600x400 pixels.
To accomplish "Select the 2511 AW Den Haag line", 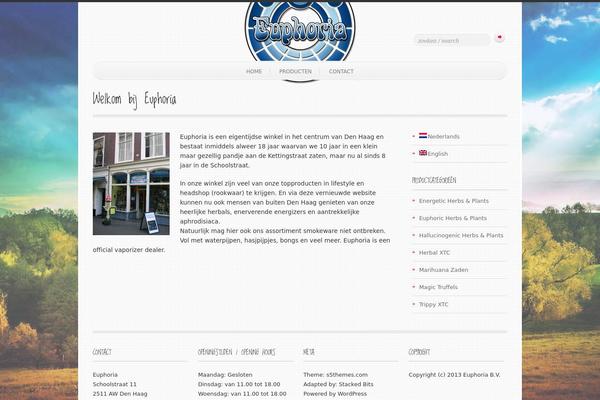I will [120, 394].
